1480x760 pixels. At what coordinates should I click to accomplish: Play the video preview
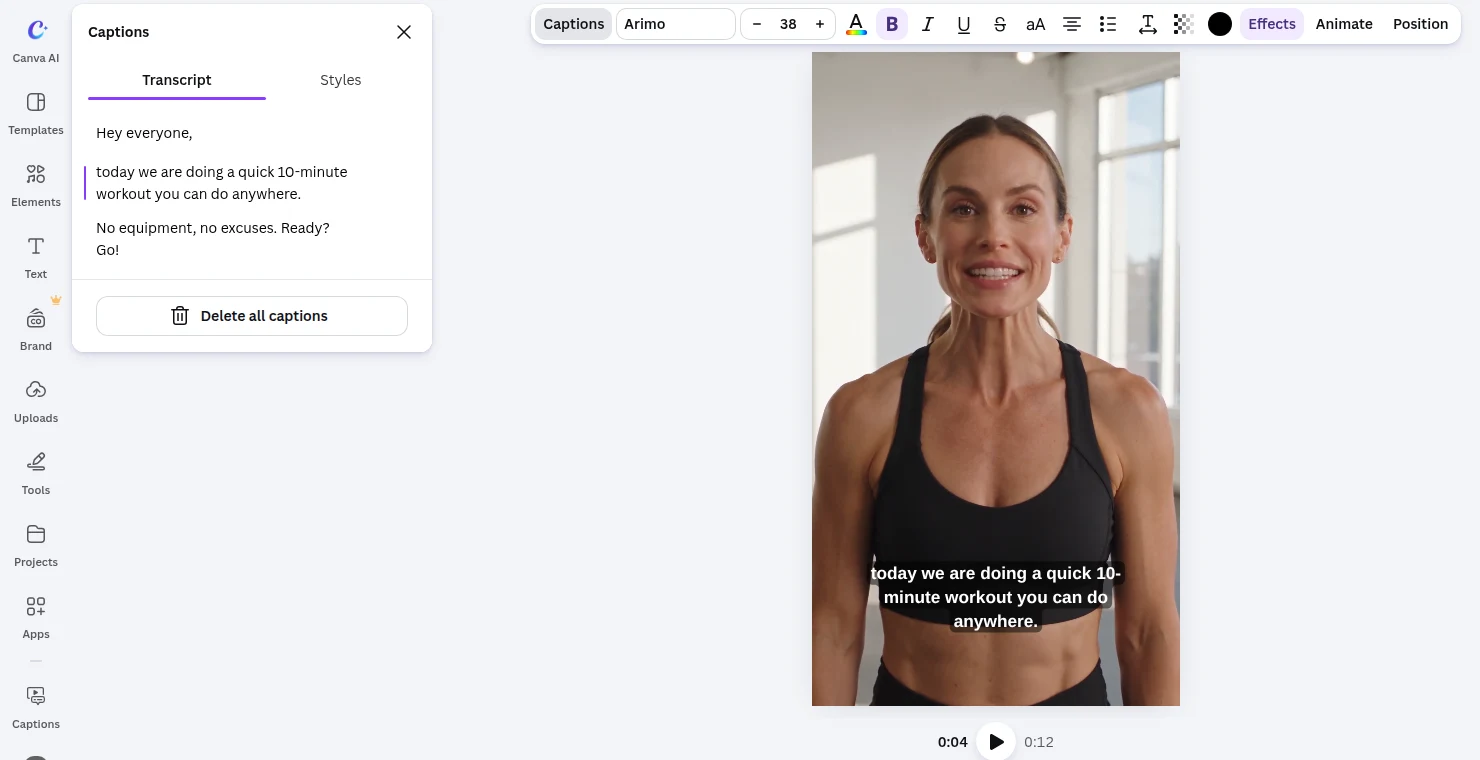(996, 742)
